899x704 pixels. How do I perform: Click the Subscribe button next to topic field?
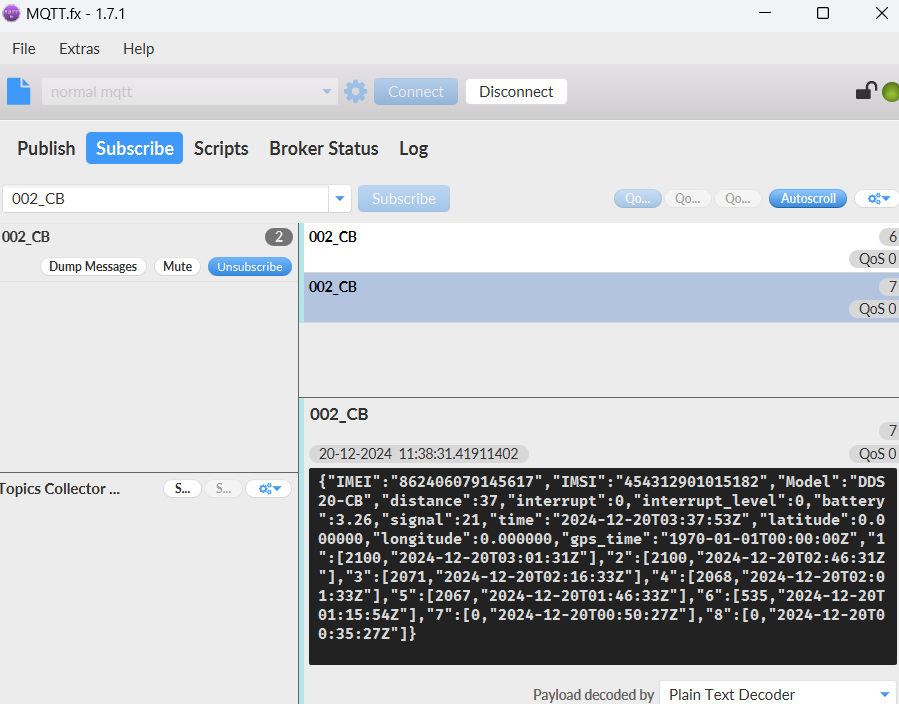pyautogui.click(x=404, y=198)
